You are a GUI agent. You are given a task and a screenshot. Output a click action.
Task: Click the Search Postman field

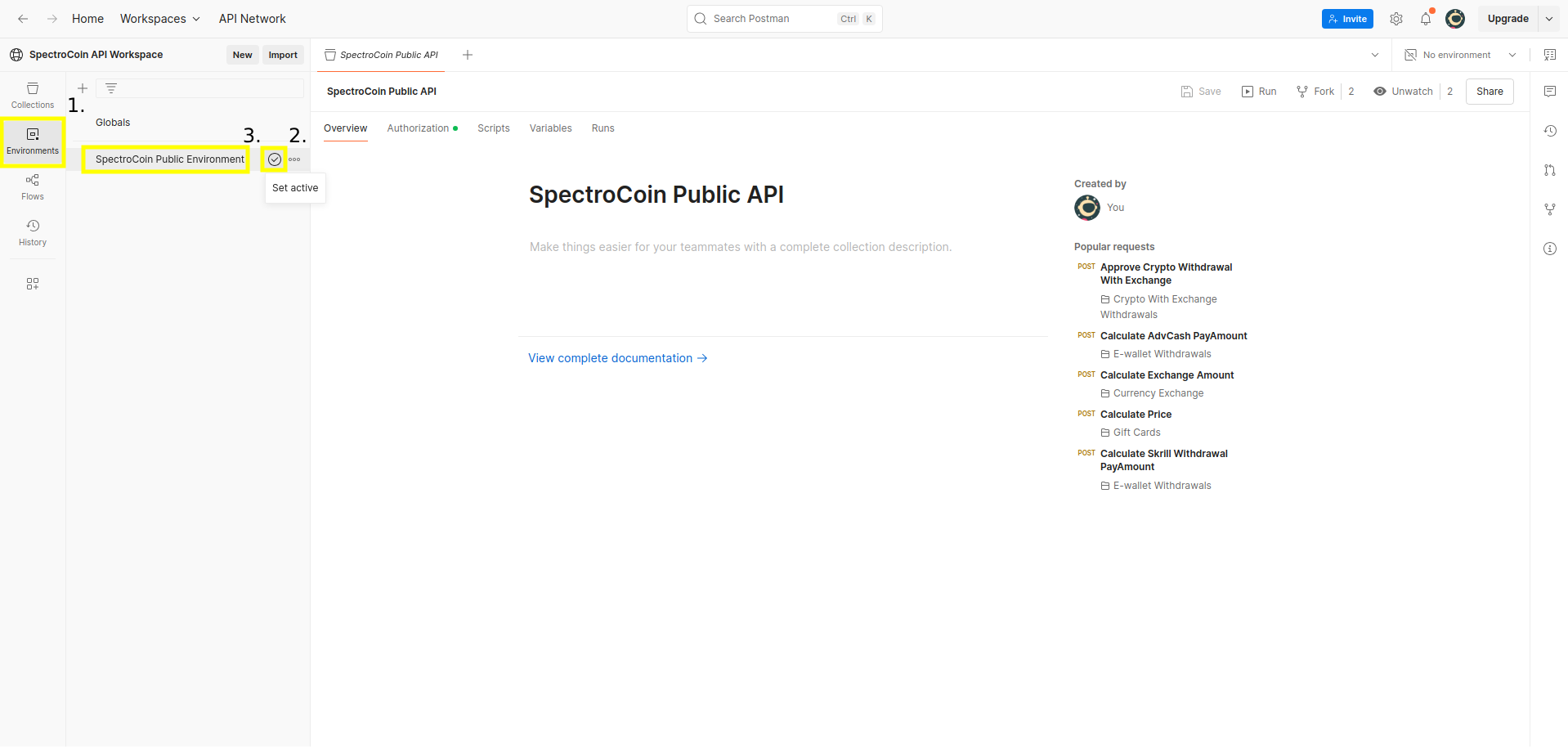[x=785, y=19]
